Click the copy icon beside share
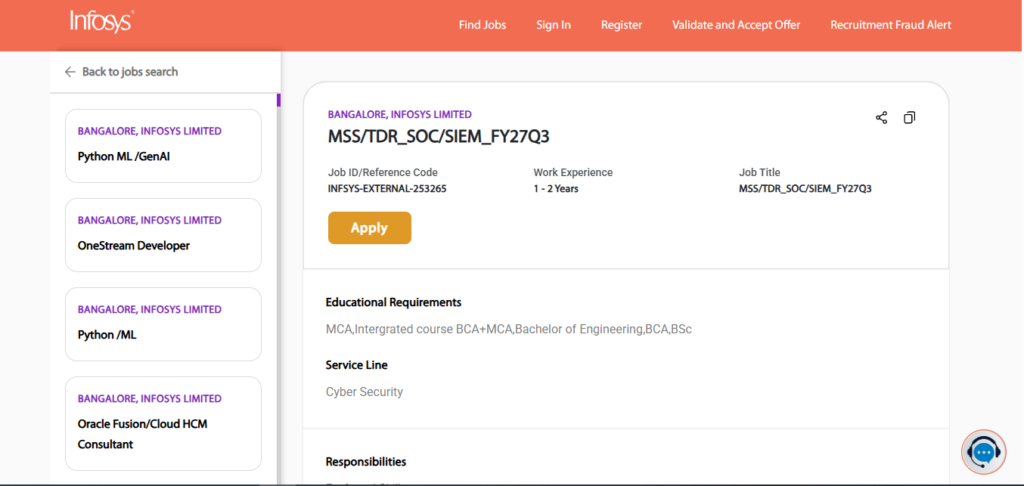The image size is (1024, 486). 909,118
